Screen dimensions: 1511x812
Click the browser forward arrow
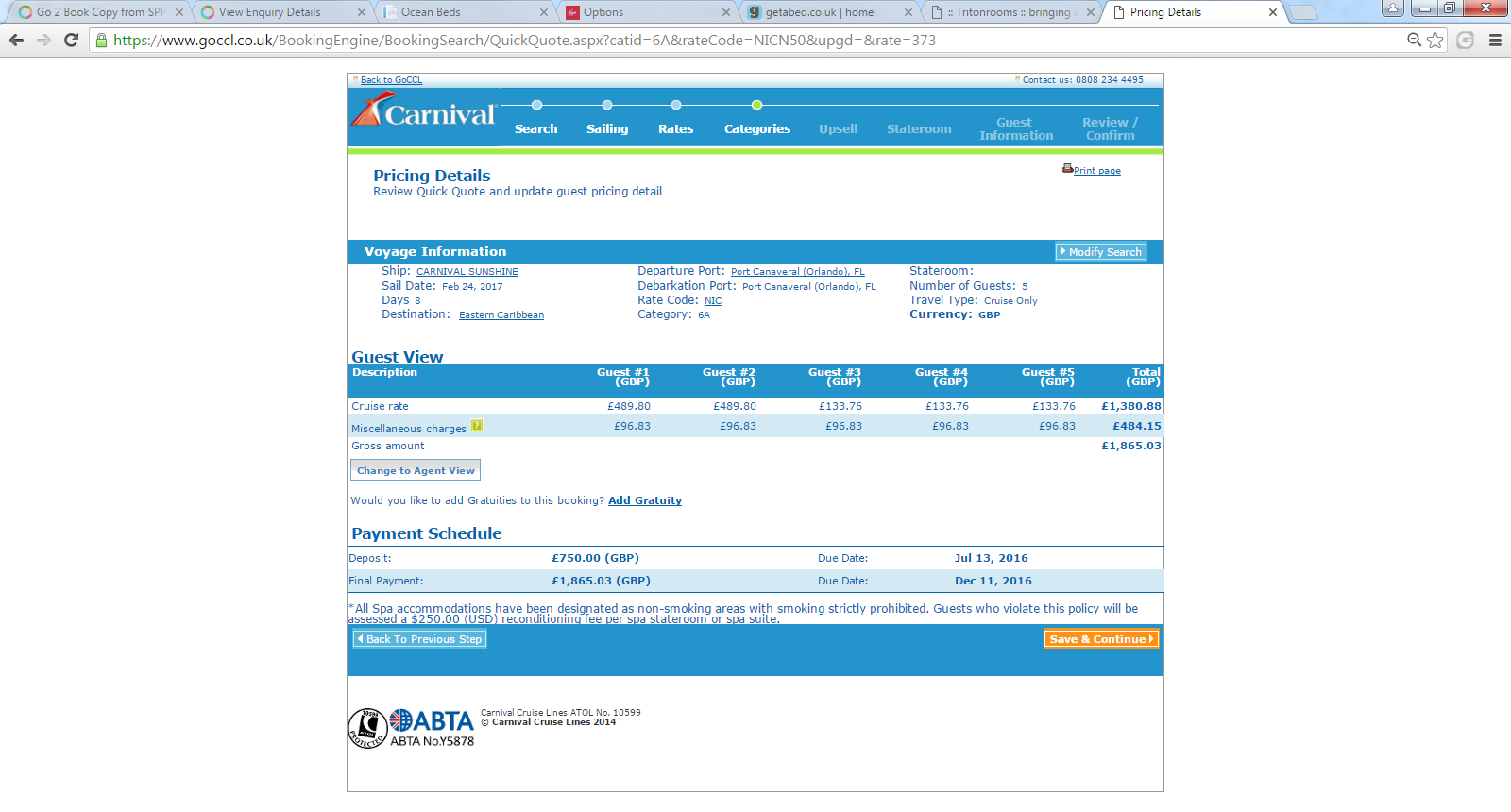coord(43,40)
